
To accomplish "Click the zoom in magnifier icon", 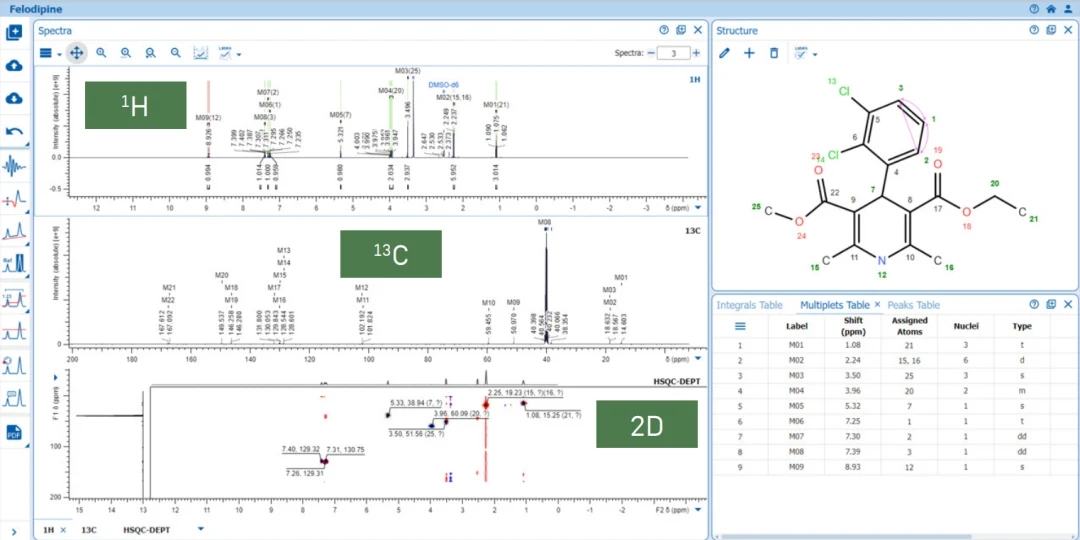I will [x=101, y=53].
